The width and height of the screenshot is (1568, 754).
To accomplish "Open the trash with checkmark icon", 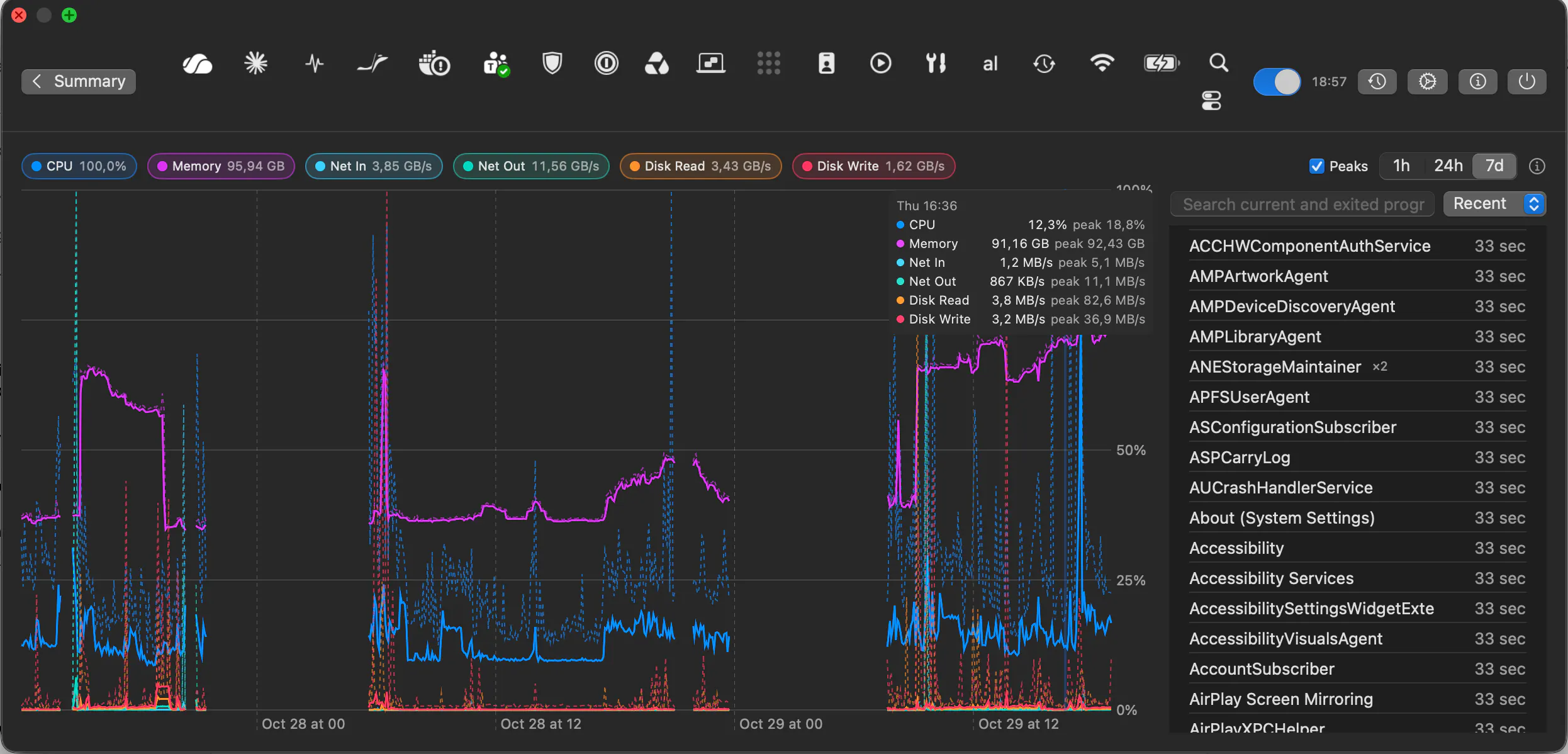I will point(496,64).
